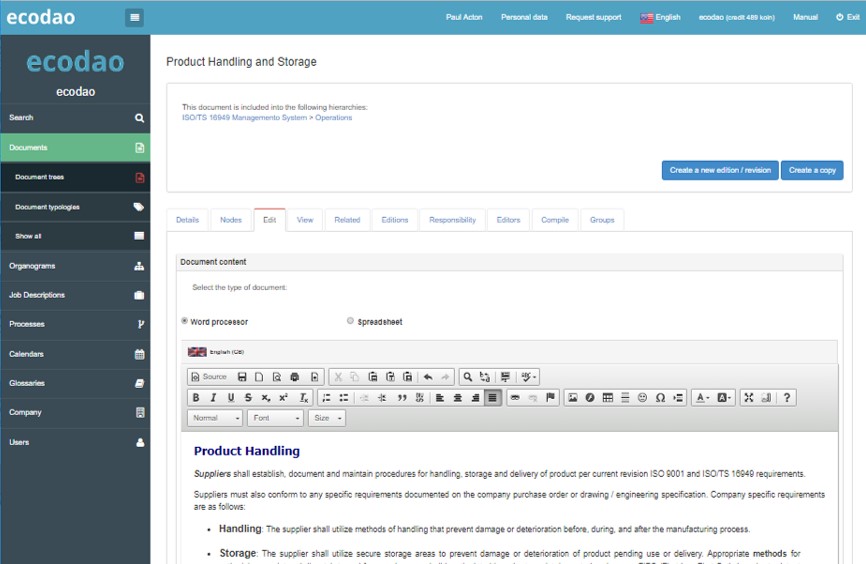Screen dimensions: 866x564
Task: Switch to the Details tab
Action: (x=187, y=220)
